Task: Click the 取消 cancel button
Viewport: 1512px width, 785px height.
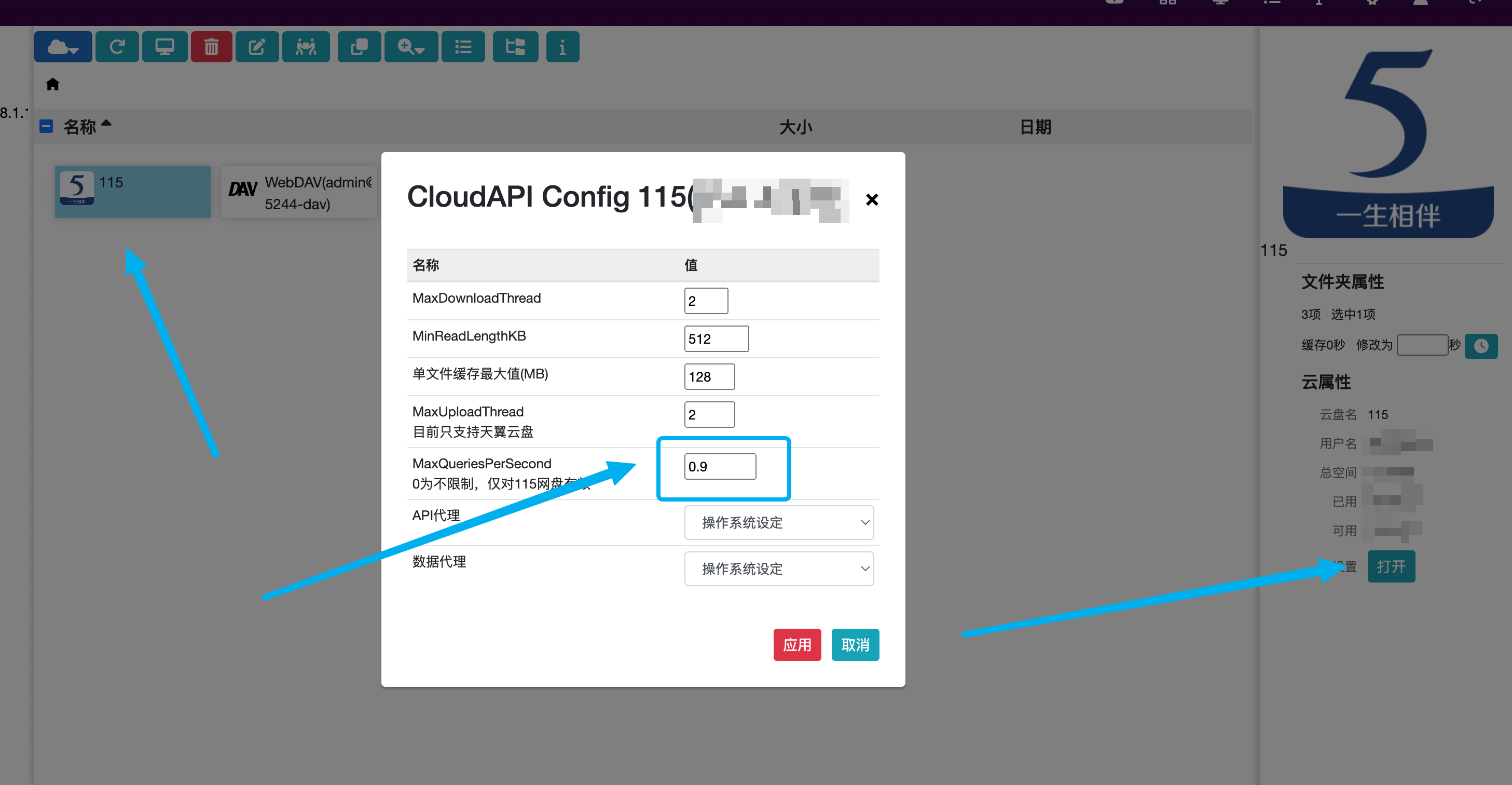Action: pyautogui.click(x=855, y=645)
